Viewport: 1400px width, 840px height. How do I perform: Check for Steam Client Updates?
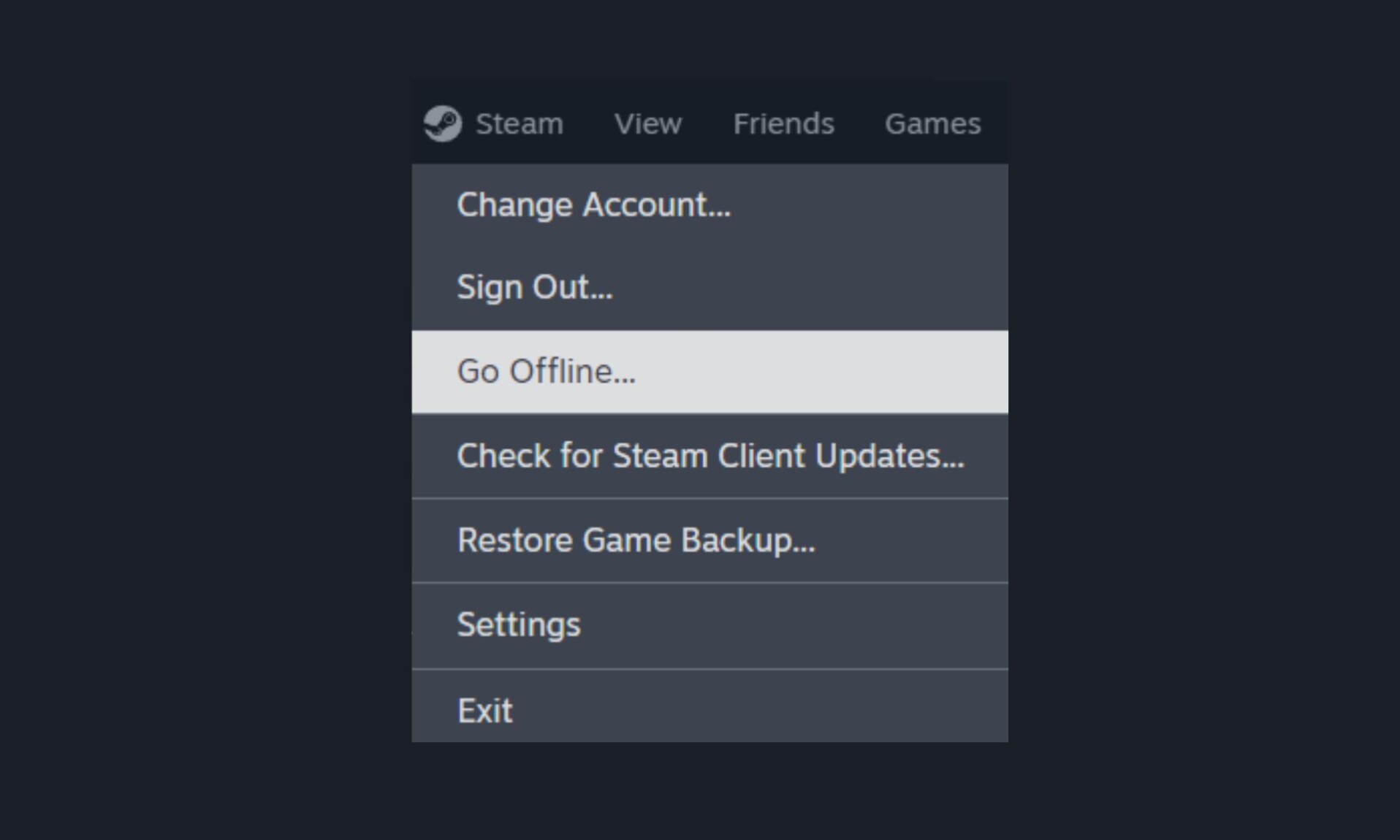[709, 456]
